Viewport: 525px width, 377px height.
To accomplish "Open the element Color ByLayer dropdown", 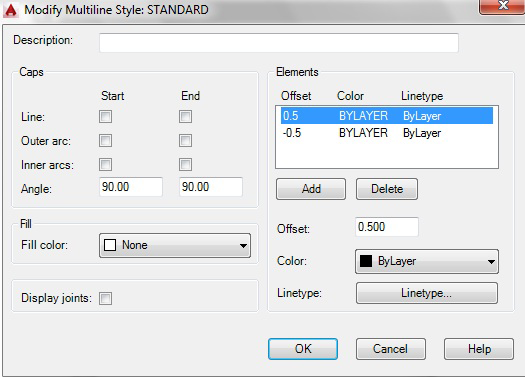I will pyautogui.click(x=427, y=261).
